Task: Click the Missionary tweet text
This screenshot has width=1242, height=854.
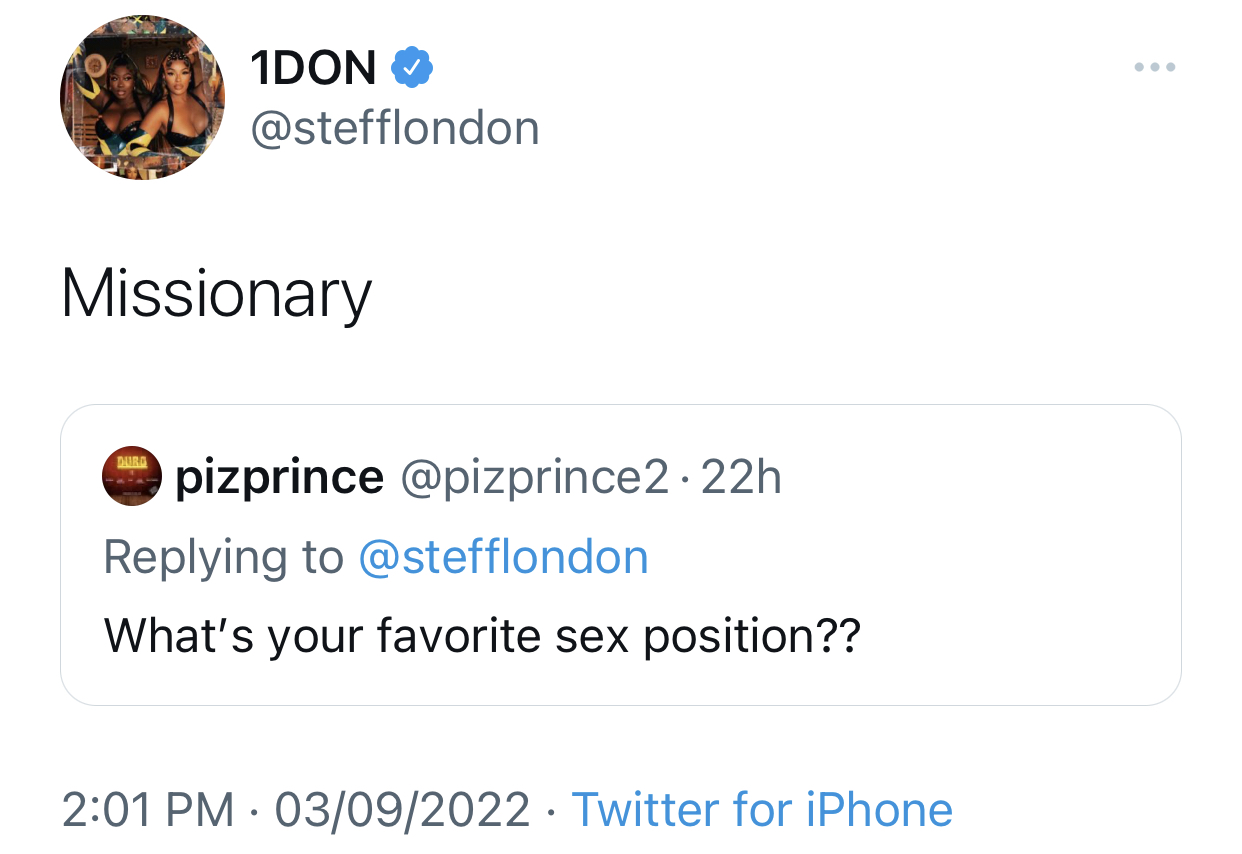Action: [x=216, y=295]
